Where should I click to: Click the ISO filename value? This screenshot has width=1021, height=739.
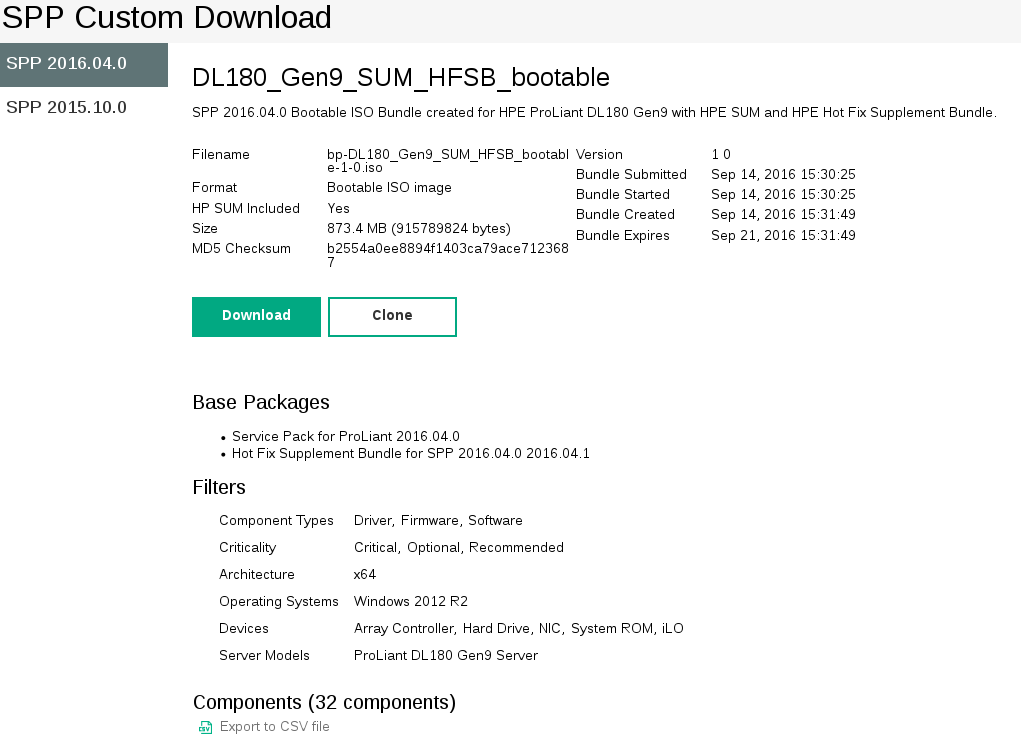pos(447,161)
